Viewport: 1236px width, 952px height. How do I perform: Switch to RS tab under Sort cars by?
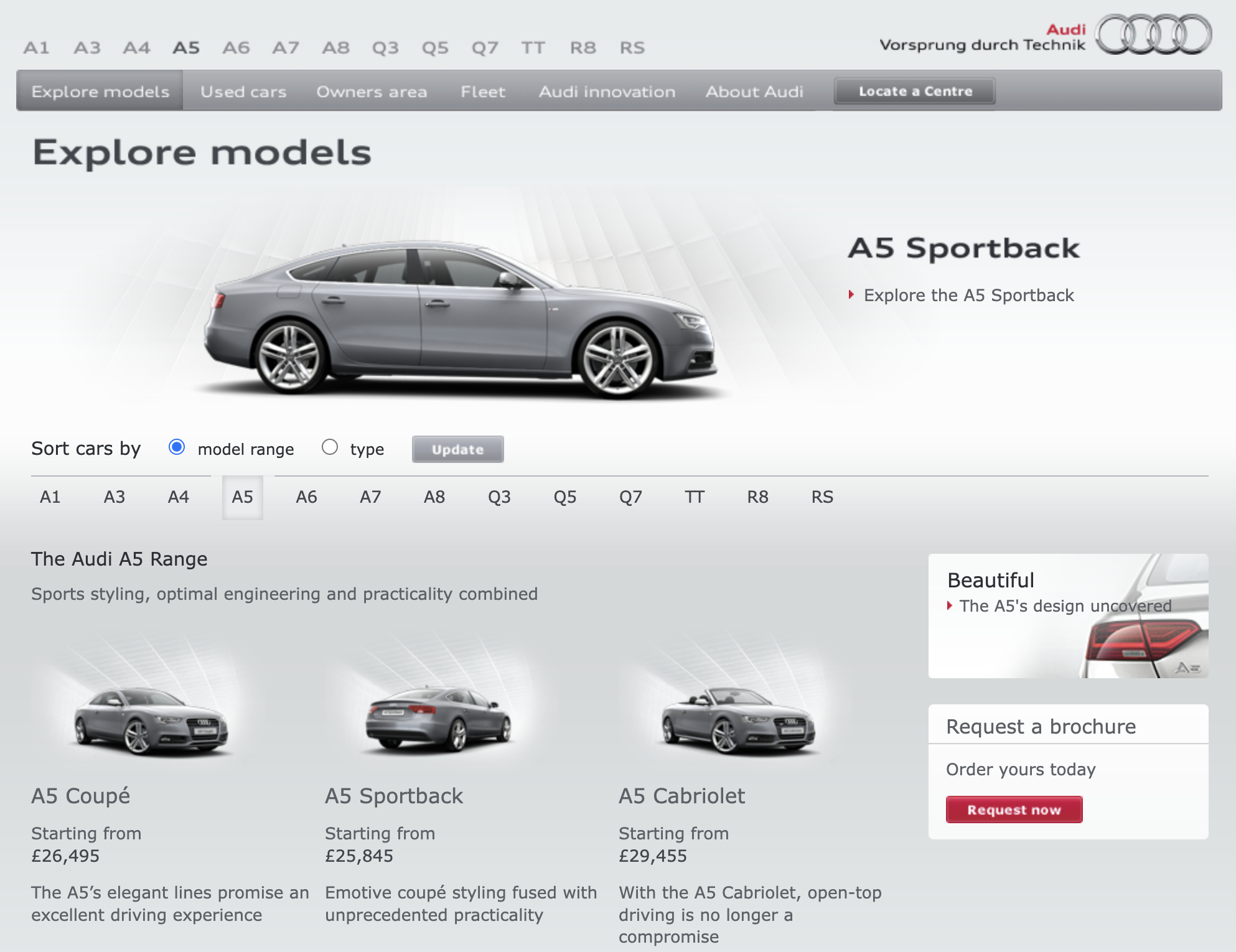(822, 497)
